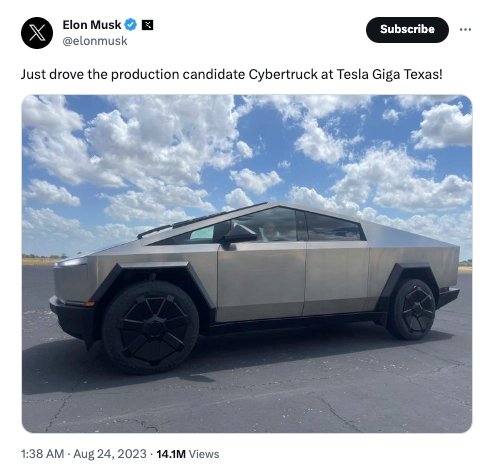Screen dimensions: 496x473
Task: Click the rear passenger window in photo
Action: (x=333, y=227)
